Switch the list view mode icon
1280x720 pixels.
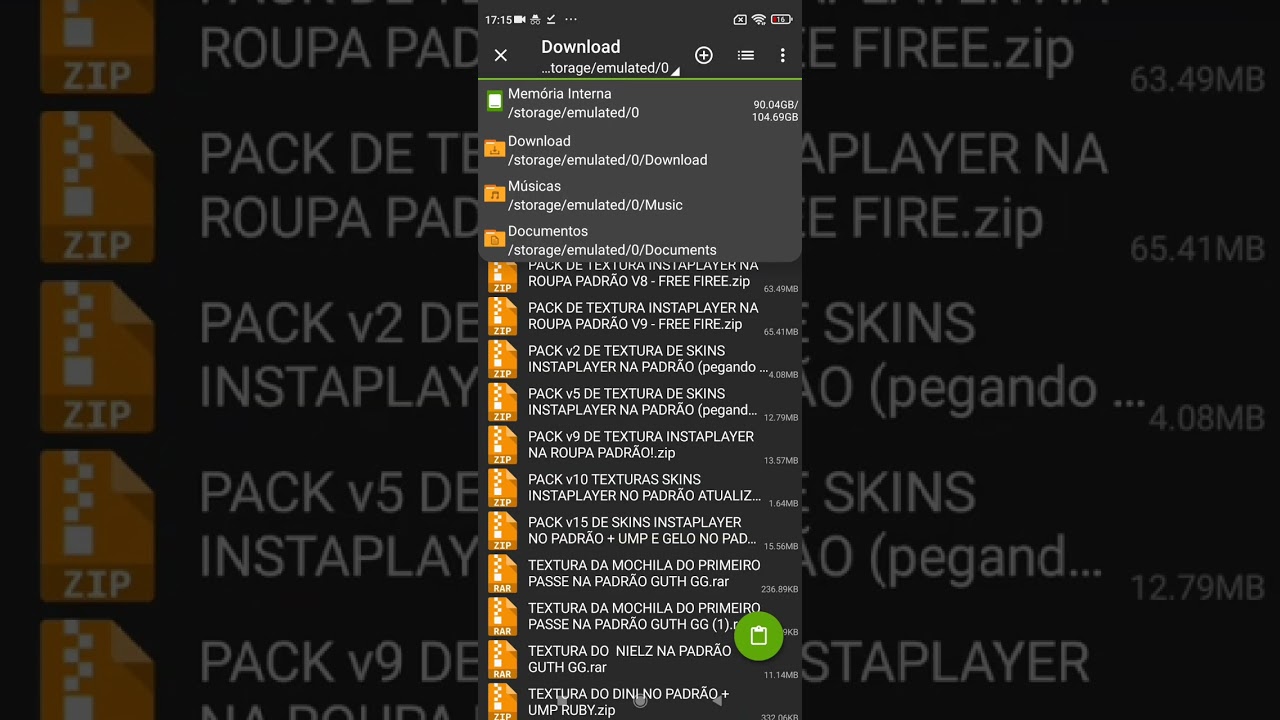(x=746, y=56)
